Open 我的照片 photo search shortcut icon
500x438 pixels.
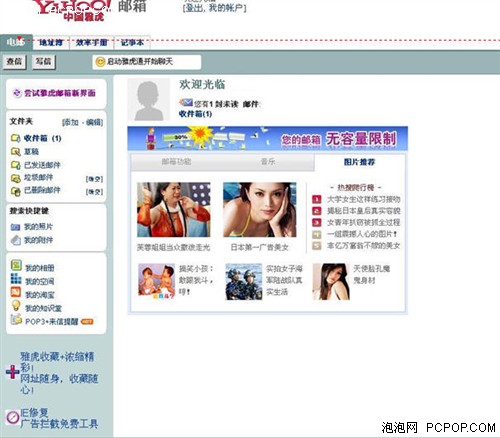point(16,227)
